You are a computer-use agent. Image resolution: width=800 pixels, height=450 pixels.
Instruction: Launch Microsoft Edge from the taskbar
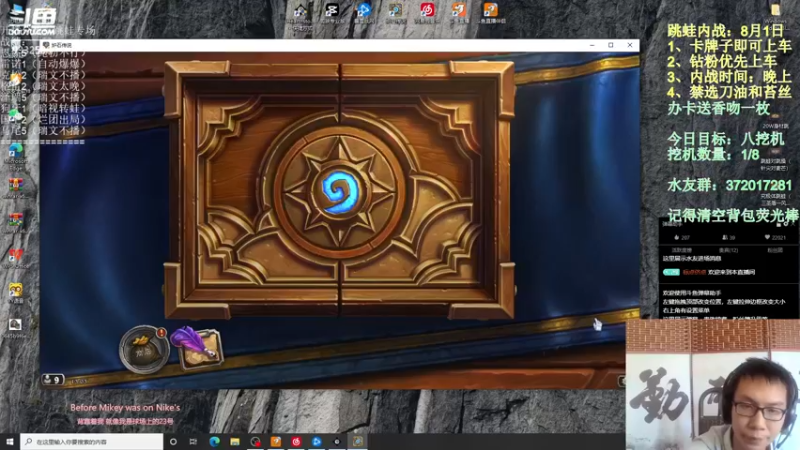tap(214, 441)
